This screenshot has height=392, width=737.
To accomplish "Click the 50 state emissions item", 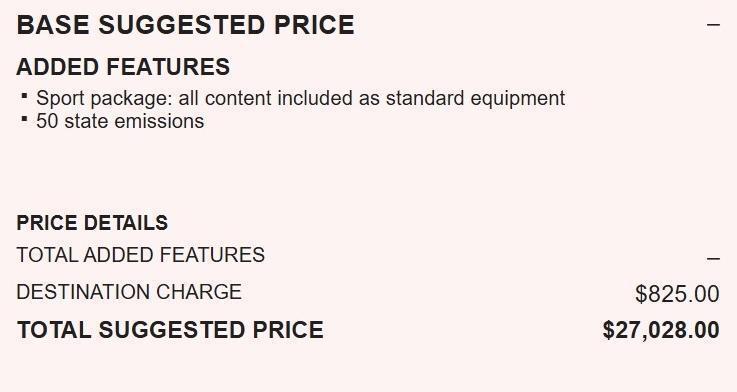I will [x=120, y=121].
